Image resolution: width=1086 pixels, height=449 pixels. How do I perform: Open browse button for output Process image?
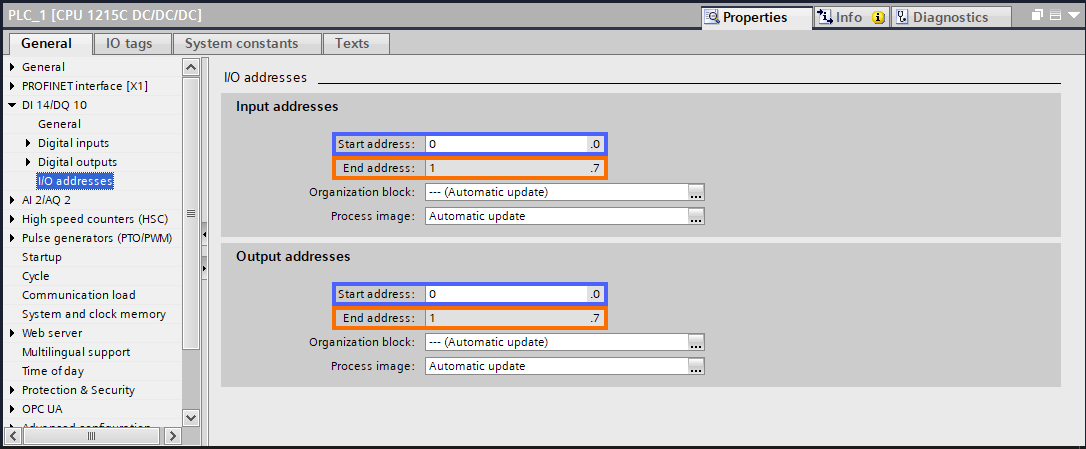[x=696, y=366]
